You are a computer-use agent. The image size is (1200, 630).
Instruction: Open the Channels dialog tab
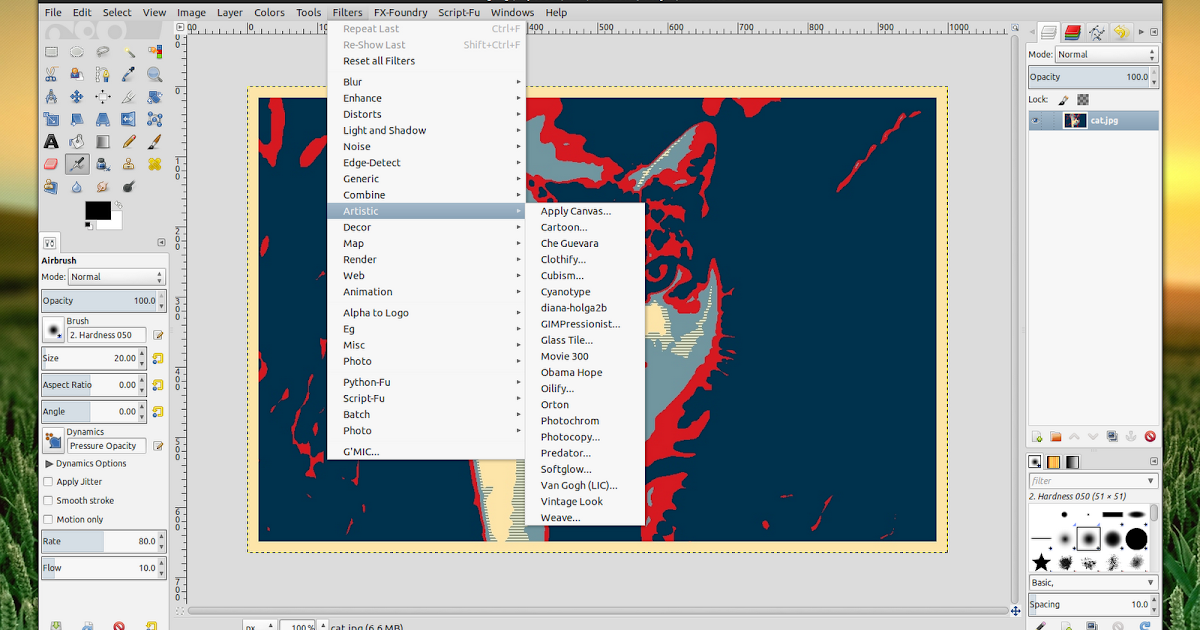point(1071,31)
